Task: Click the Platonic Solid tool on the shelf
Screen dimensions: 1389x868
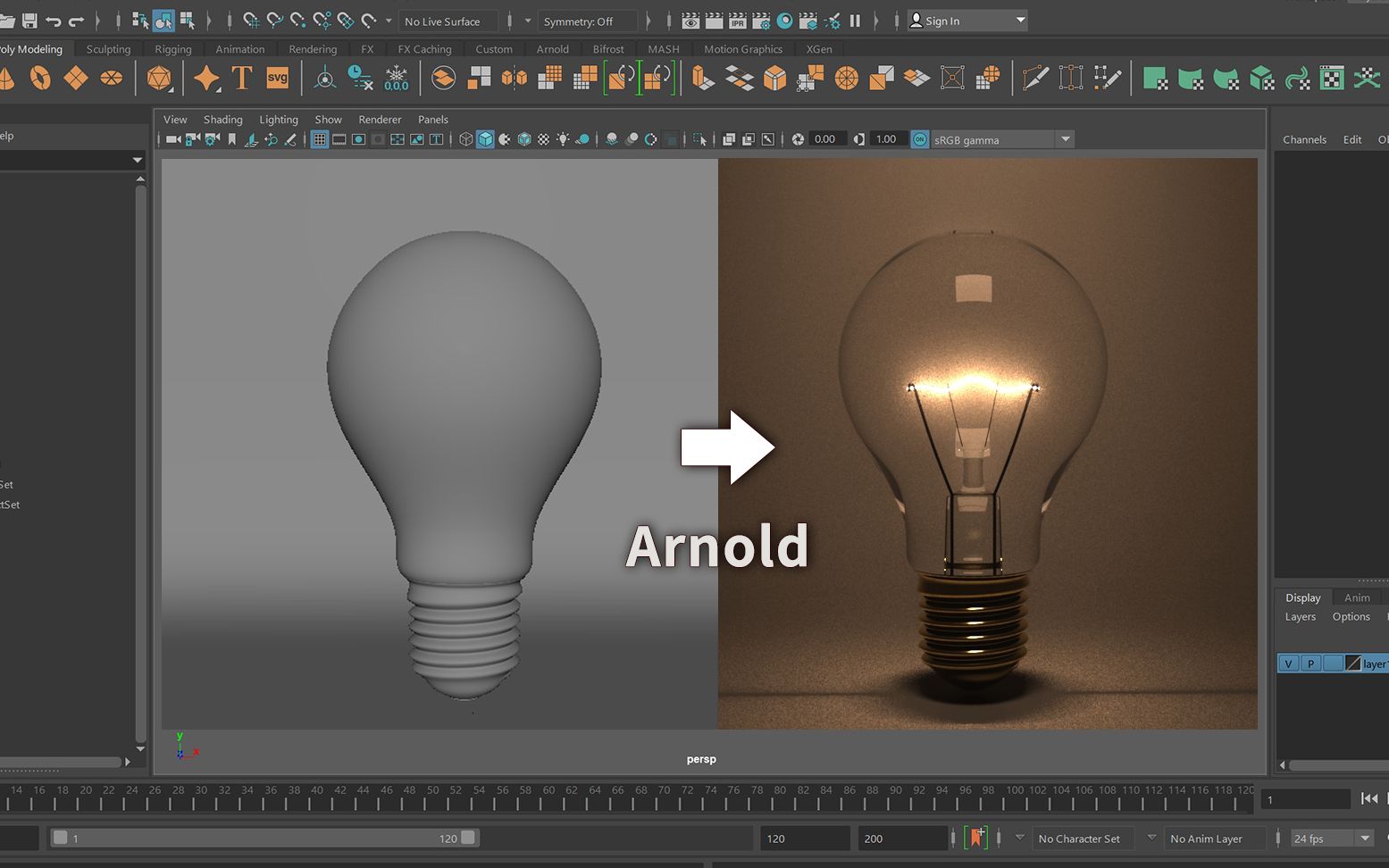Action: pyautogui.click(x=161, y=78)
